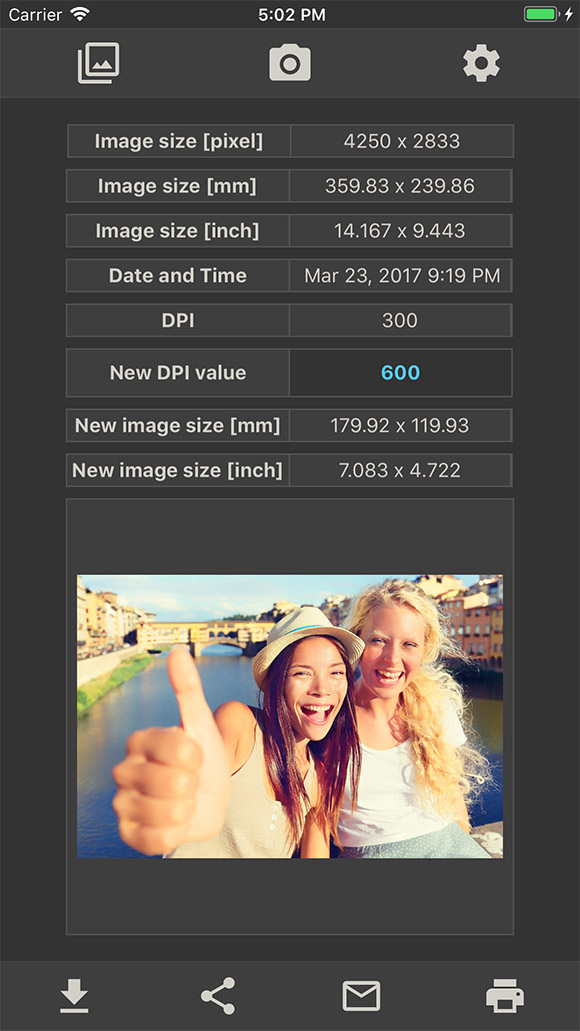Tap the Image size [pixel] label
580x1031 pixels.
[179, 141]
